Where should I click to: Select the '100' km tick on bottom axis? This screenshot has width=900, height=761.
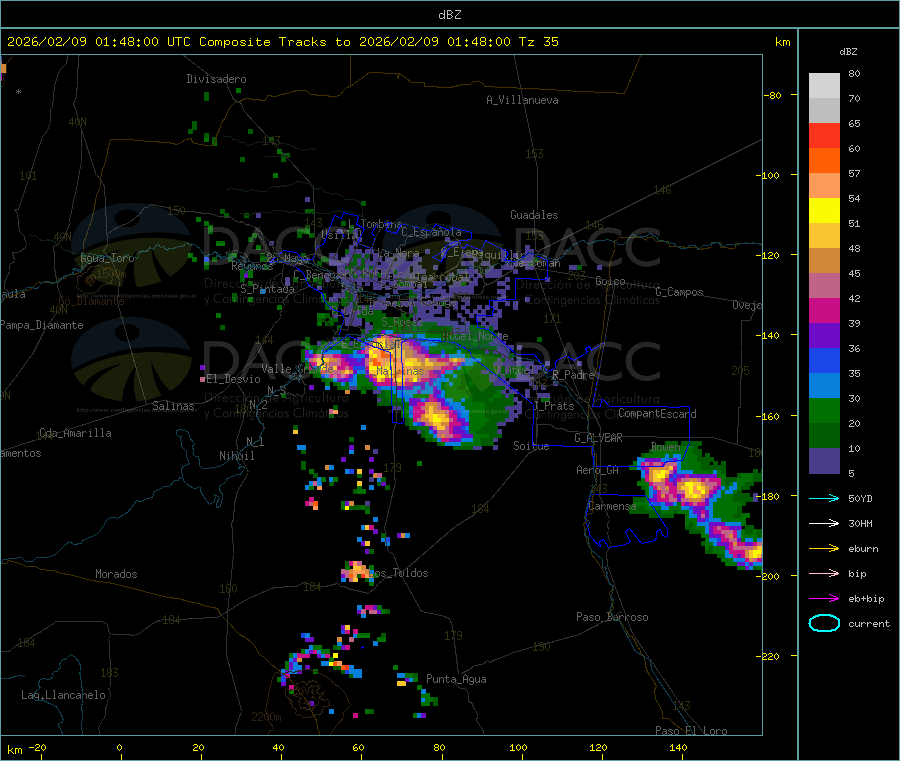[x=518, y=747]
